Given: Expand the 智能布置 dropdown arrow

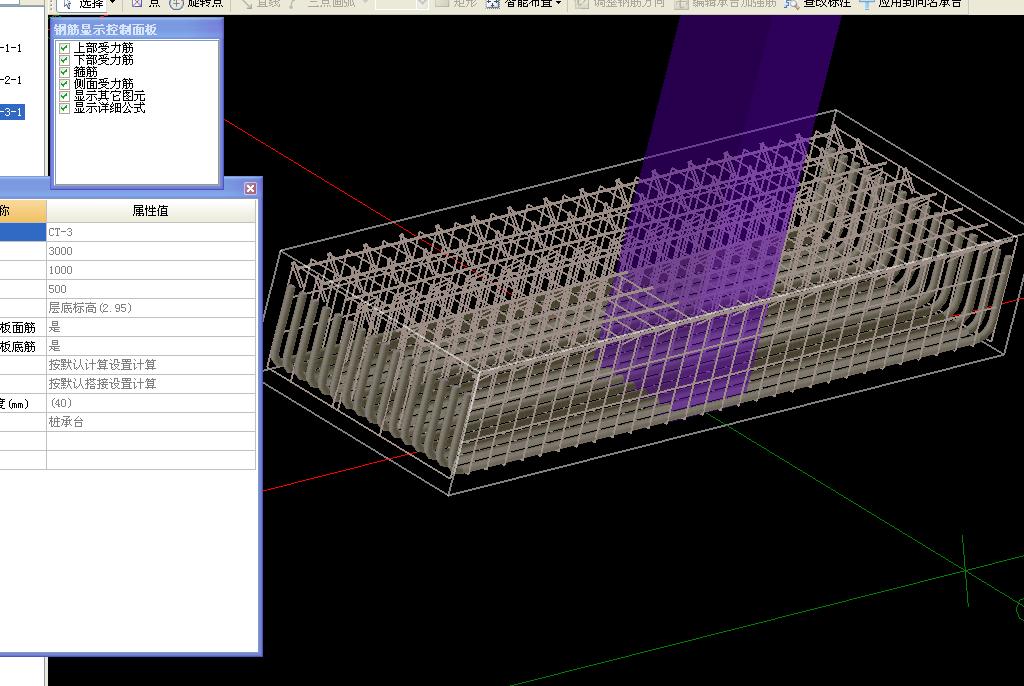Looking at the screenshot, I should tap(559, 4).
